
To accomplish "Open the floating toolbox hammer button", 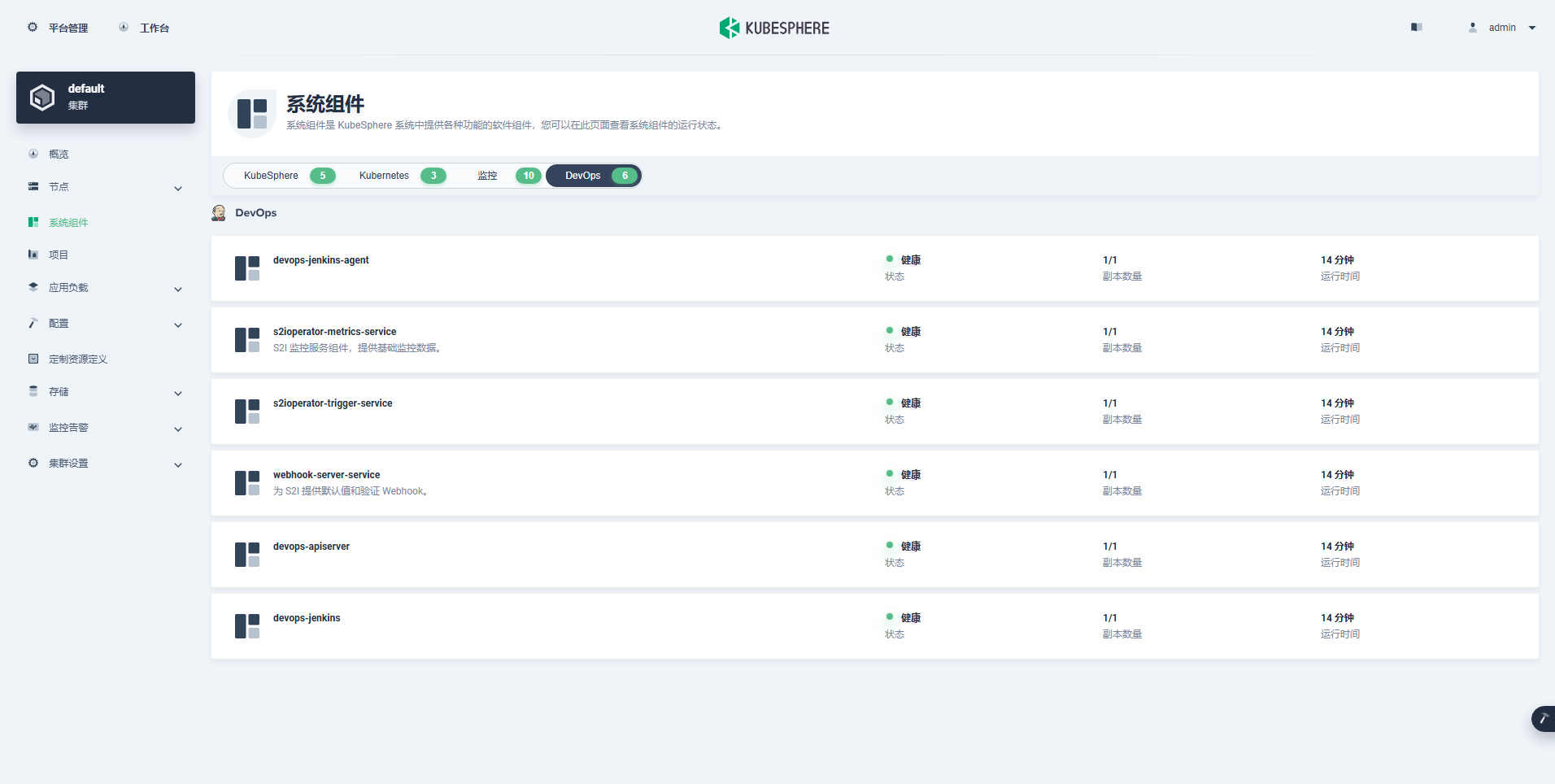I will (x=1543, y=719).
